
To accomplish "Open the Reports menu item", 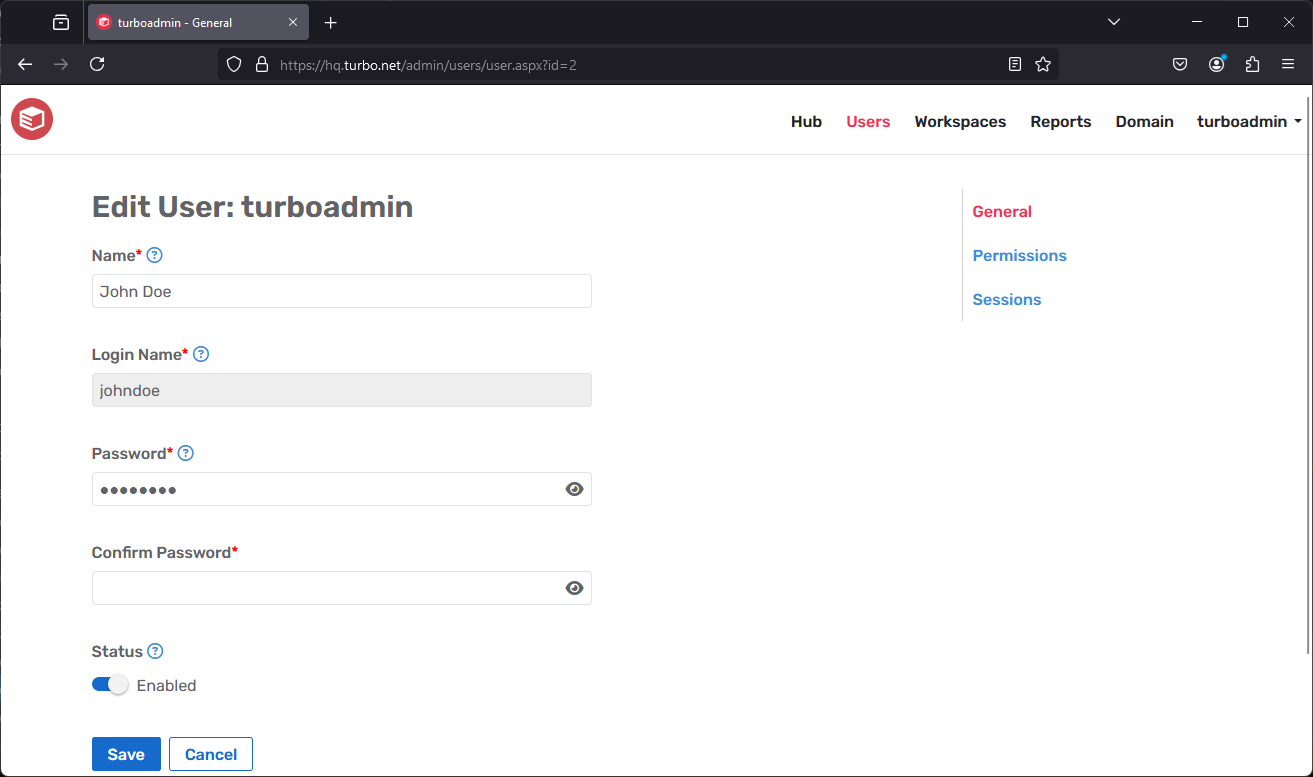I will (1061, 121).
